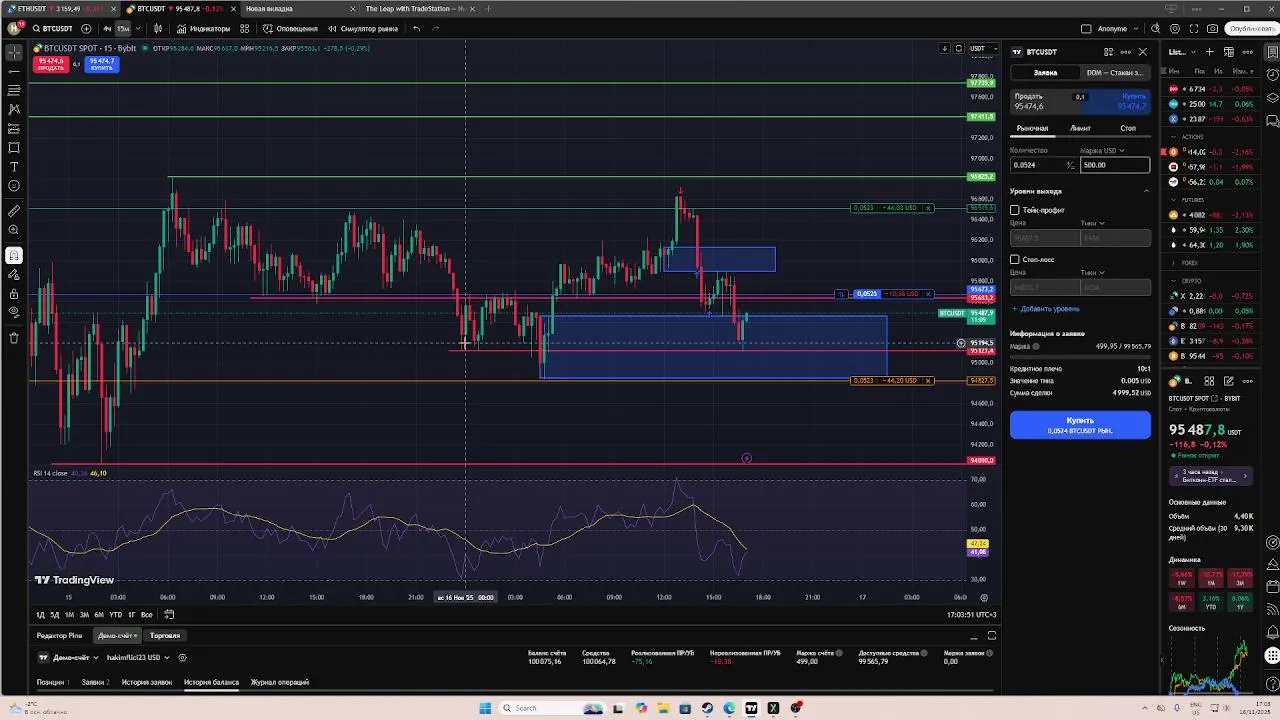This screenshot has width=1280, height=720.
Task: Open the Тики dropdown for stop loss
Action: pos(1092,272)
